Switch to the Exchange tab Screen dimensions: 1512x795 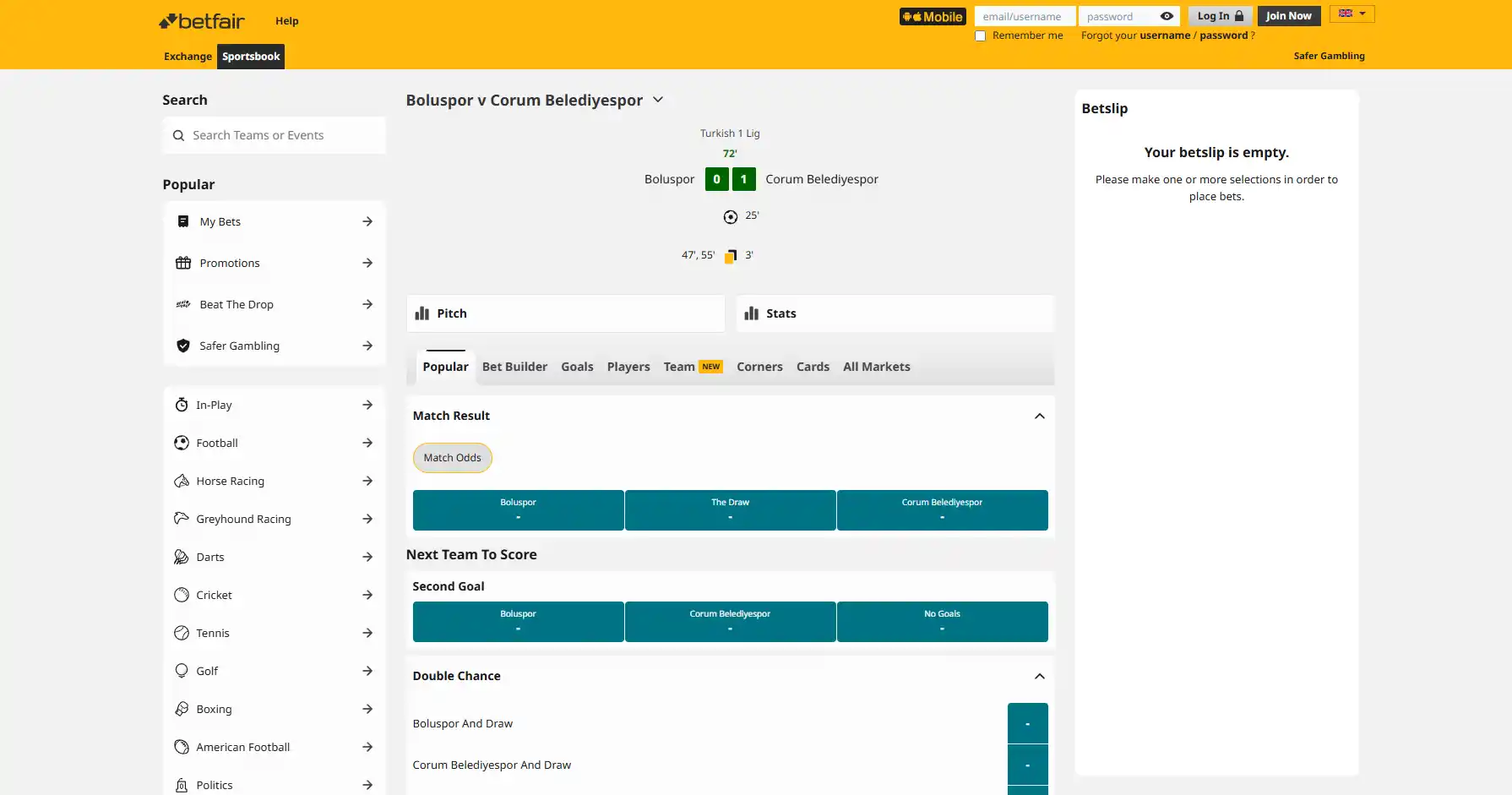click(x=188, y=57)
